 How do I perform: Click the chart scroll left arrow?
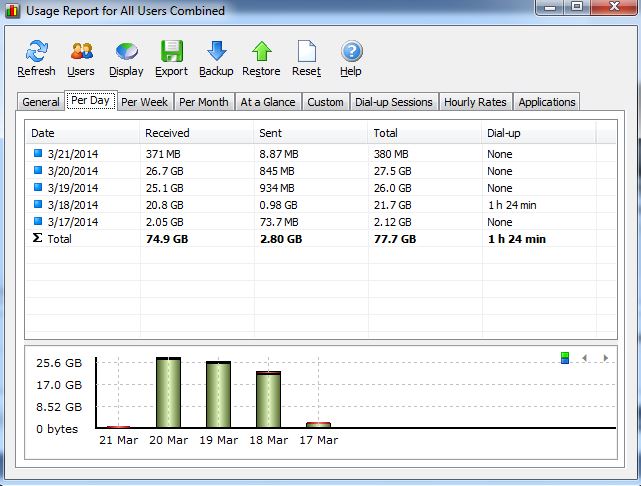(x=585, y=358)
